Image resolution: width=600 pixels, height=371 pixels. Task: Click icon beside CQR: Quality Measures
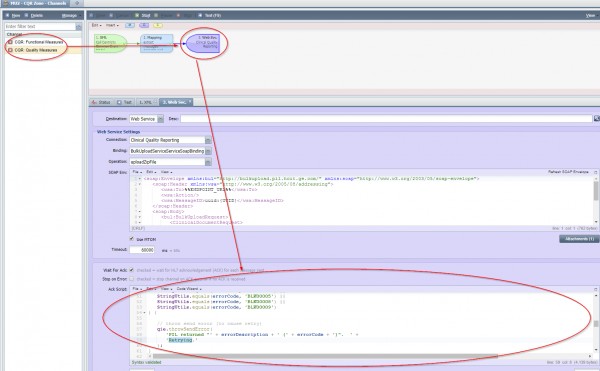(10, 50)
